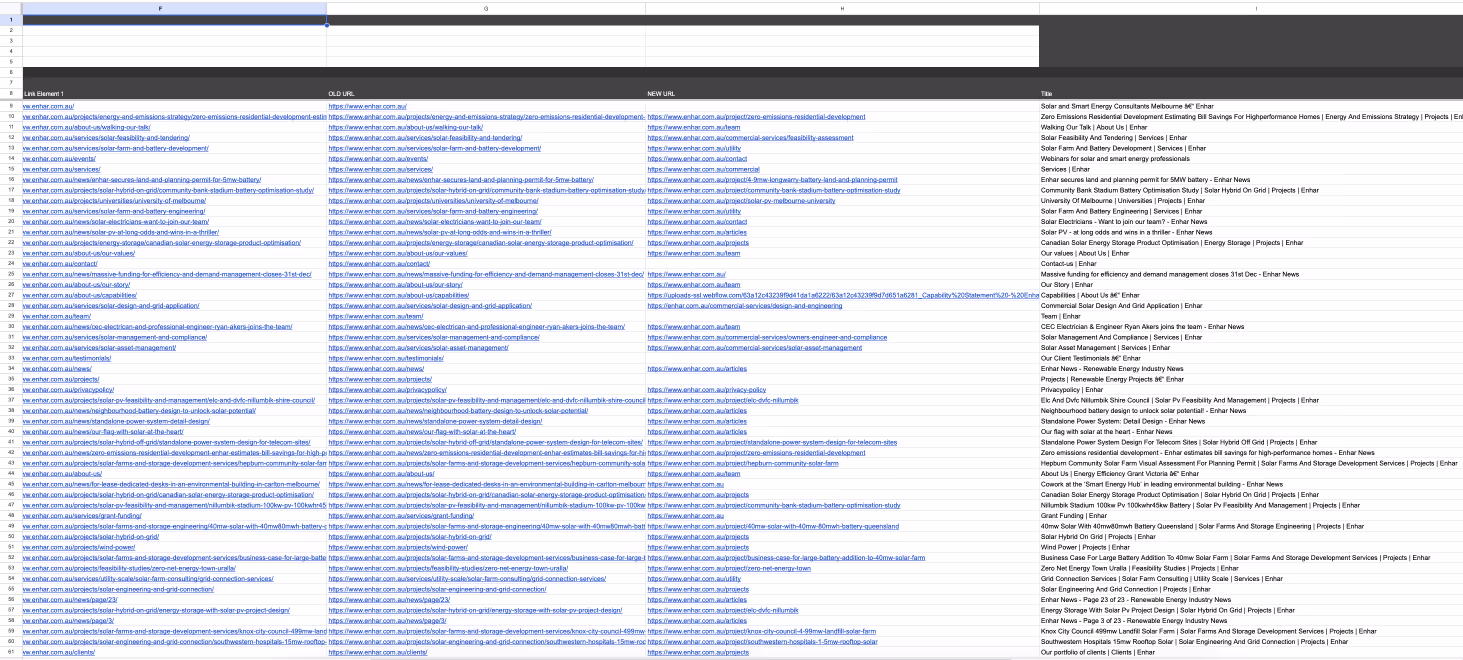Click row number 25 header

click(10, 274)
